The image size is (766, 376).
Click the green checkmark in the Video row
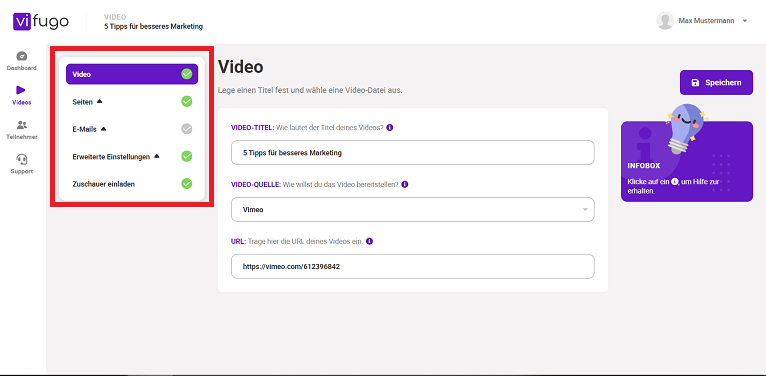[x=187, y=74]
